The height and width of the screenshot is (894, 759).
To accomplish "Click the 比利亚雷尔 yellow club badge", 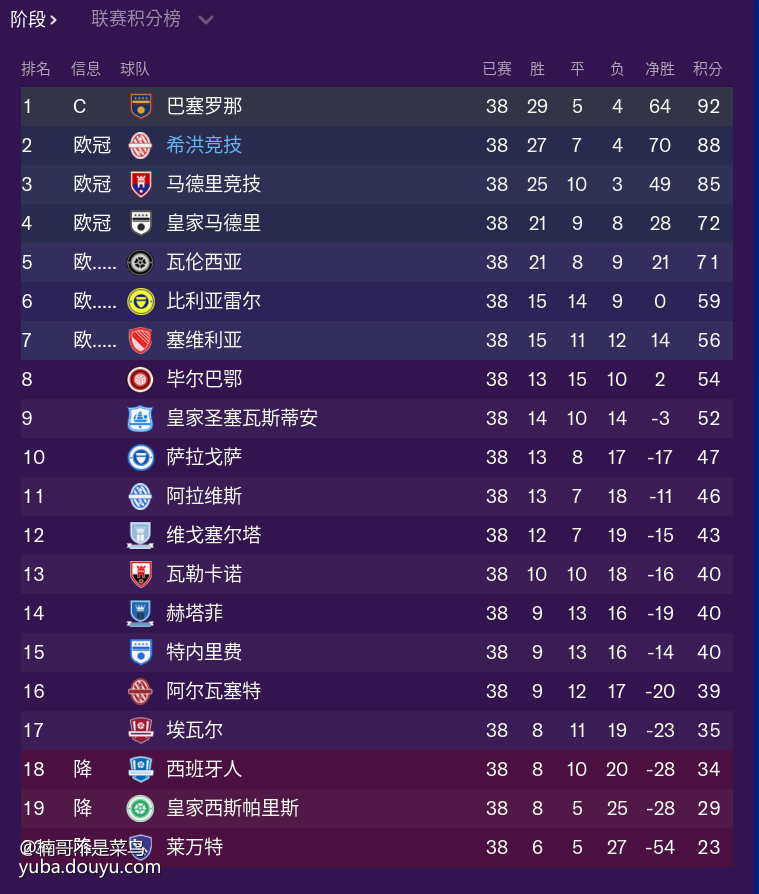I will point(140,301).
